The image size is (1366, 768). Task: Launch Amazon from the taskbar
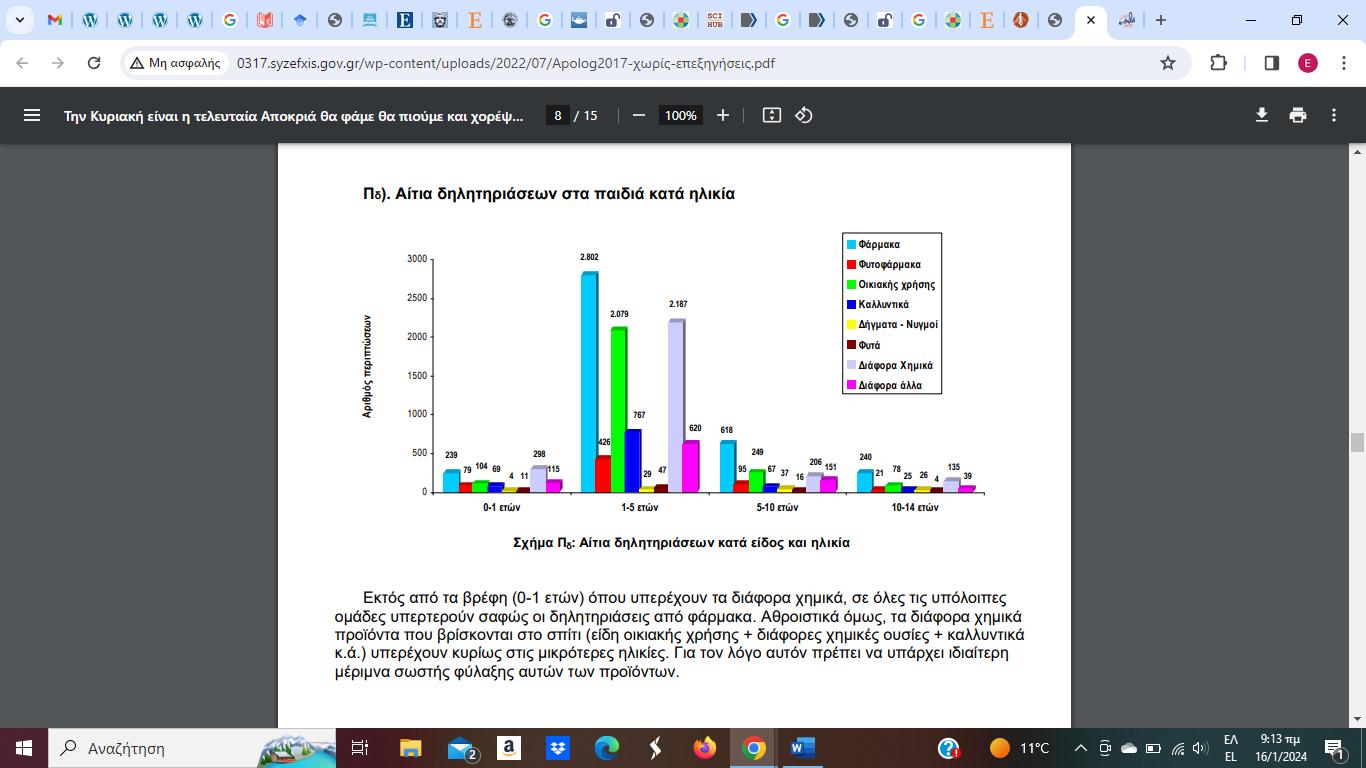pos(508,748)
